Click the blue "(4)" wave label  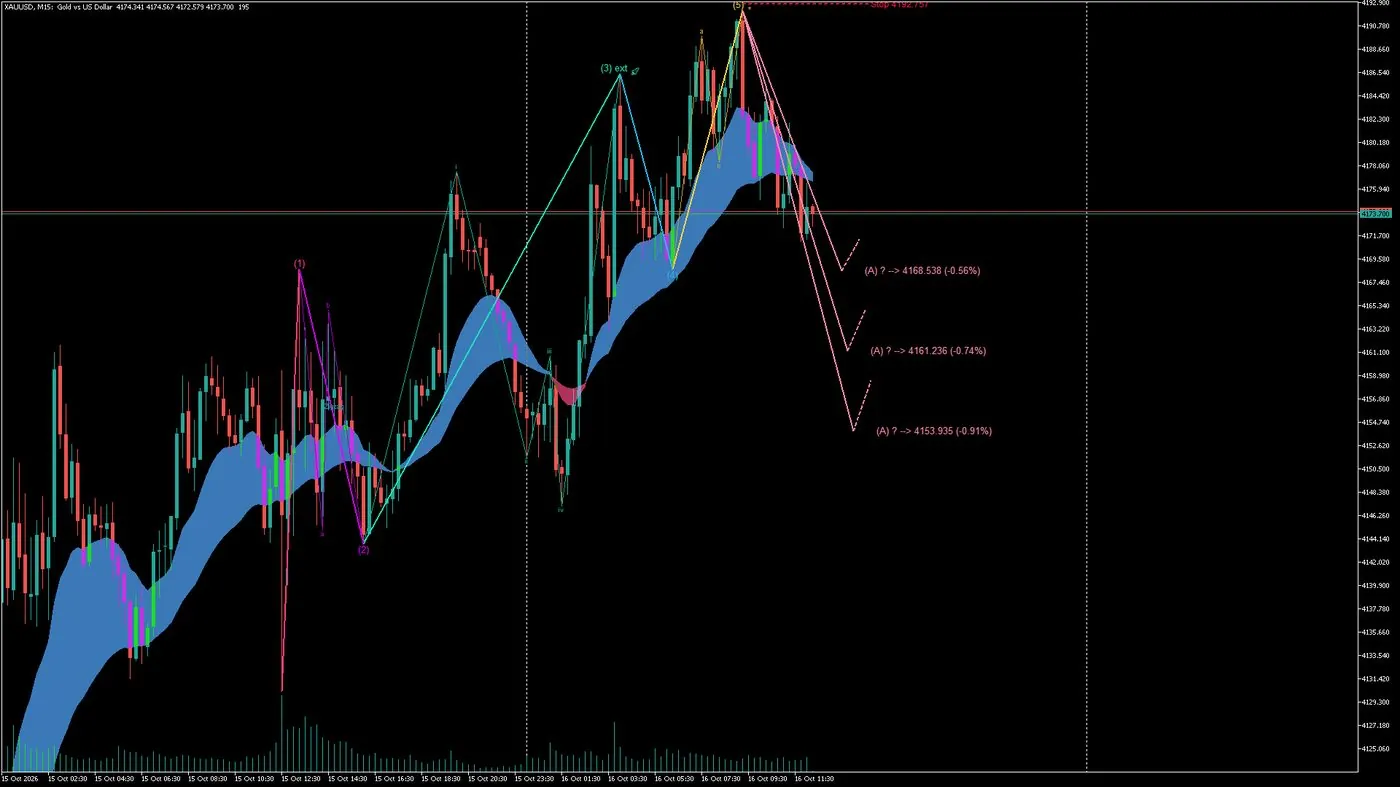coord(672,275)
